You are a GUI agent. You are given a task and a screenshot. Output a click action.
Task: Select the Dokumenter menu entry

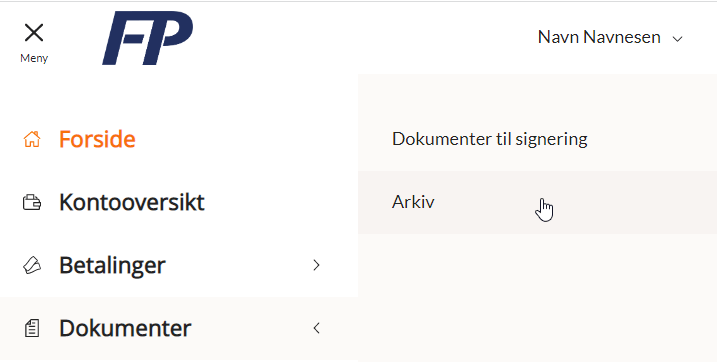179,328
